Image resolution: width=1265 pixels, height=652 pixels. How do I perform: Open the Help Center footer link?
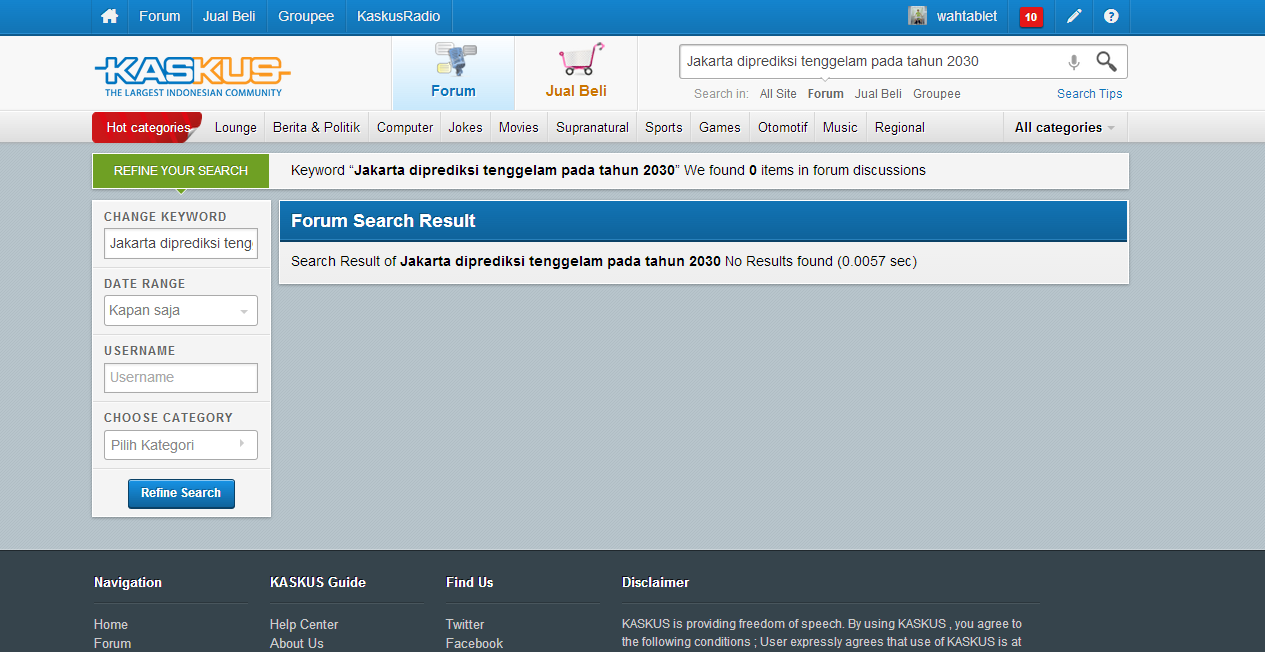pyautogui.click(x=304, y=624)
